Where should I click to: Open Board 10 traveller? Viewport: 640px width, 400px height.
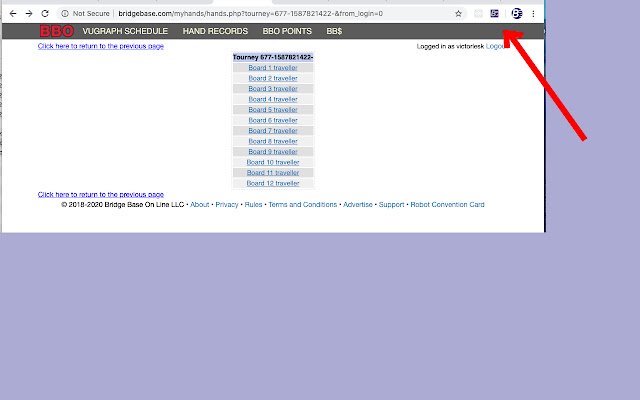[x=273, y=162]
